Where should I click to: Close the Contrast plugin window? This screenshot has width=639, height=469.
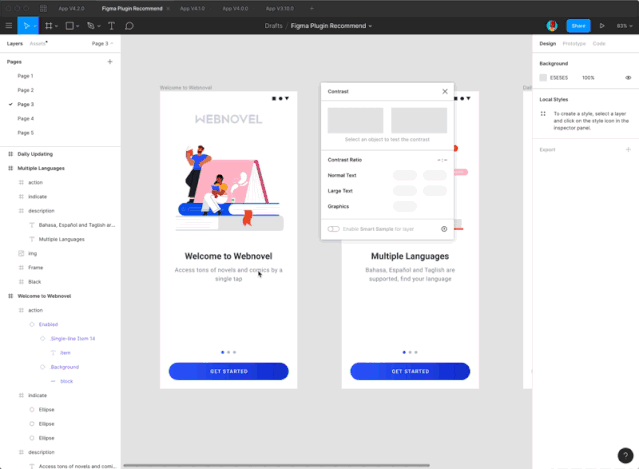click(445, 91)
